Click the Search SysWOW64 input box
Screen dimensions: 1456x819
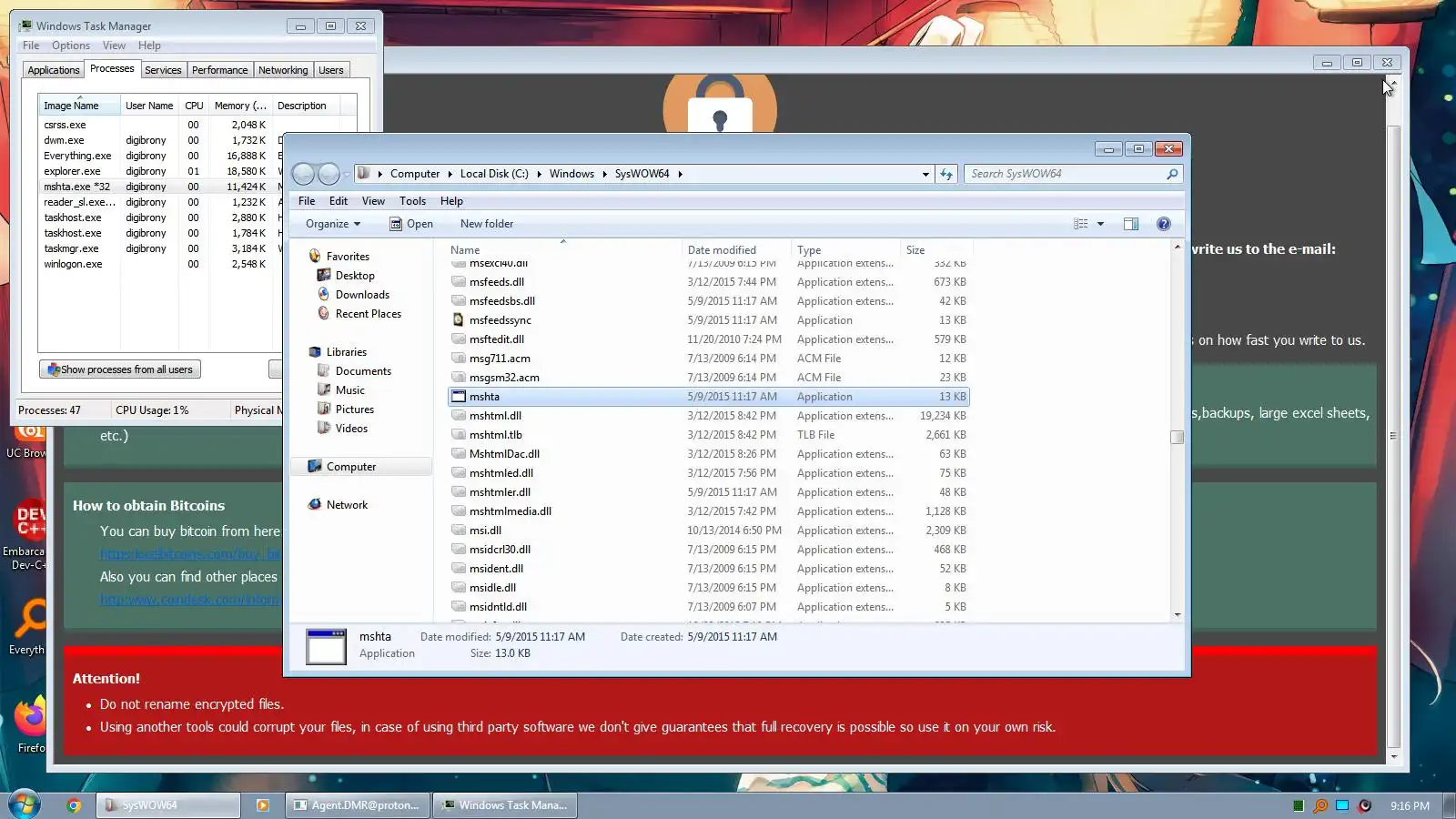[1065, 174]
